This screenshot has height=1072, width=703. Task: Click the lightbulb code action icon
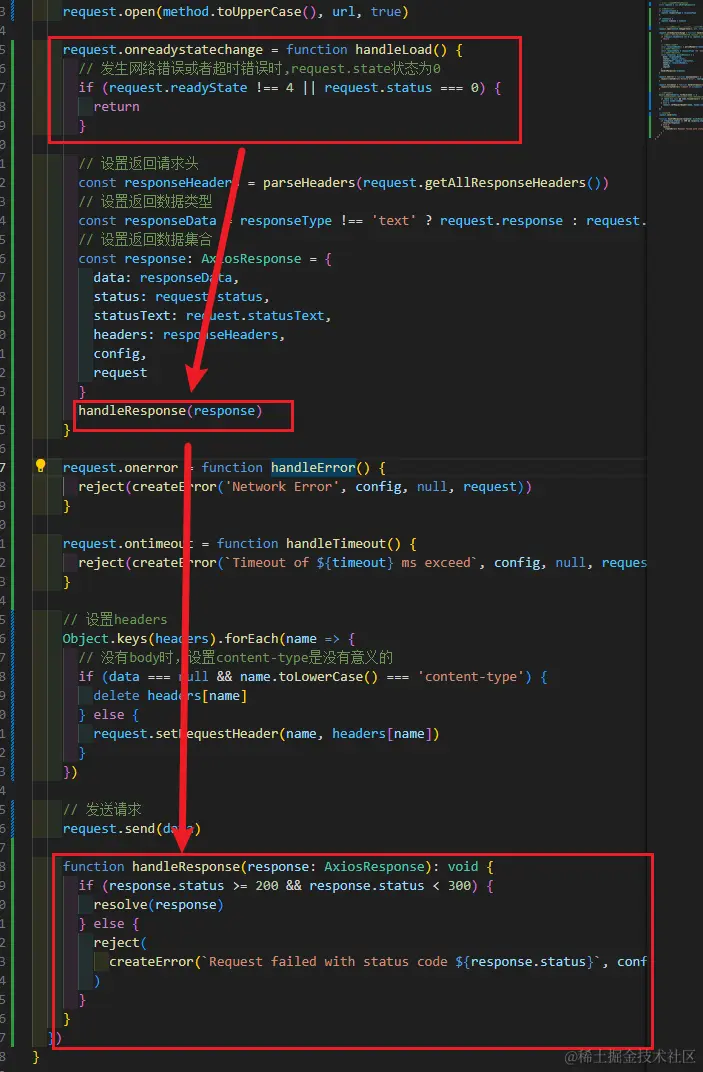[x=40, y=466]
